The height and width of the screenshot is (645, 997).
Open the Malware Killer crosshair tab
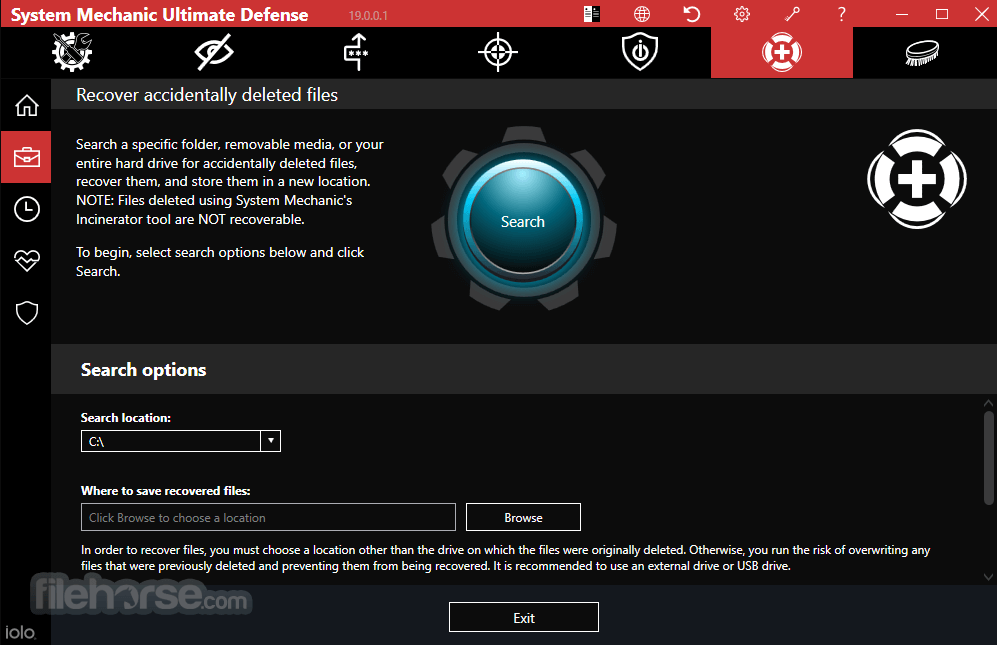[498, 52]
